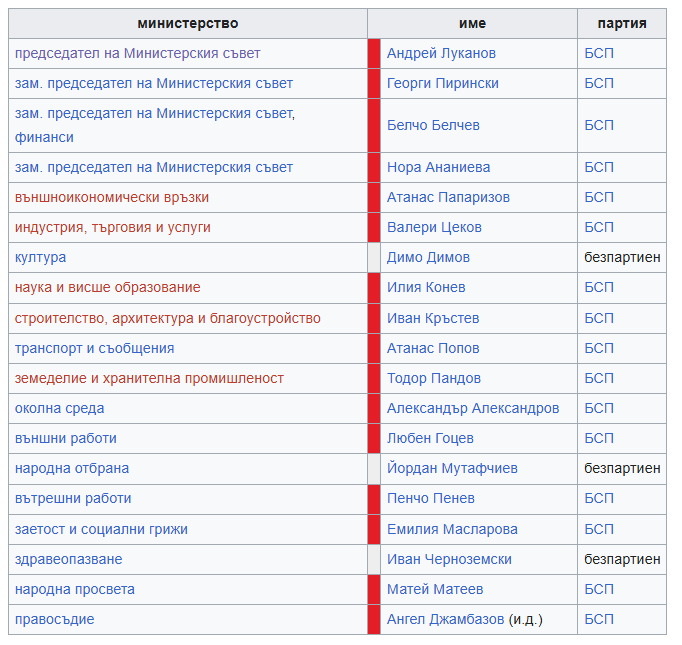Open the култура ministry link
Screen dimensions: 682x645
(40, 257)
